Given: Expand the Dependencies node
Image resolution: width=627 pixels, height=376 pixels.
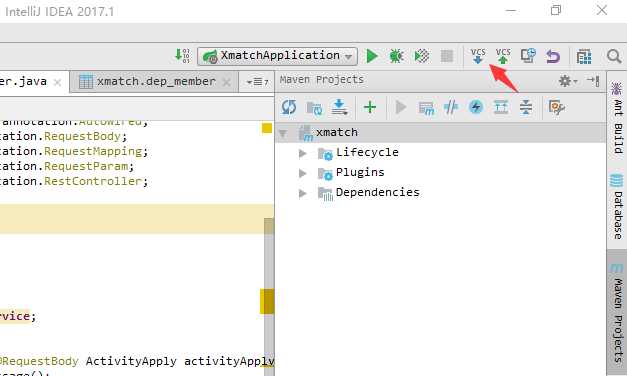Looking at the screenshot, I should tap(303, 193).
